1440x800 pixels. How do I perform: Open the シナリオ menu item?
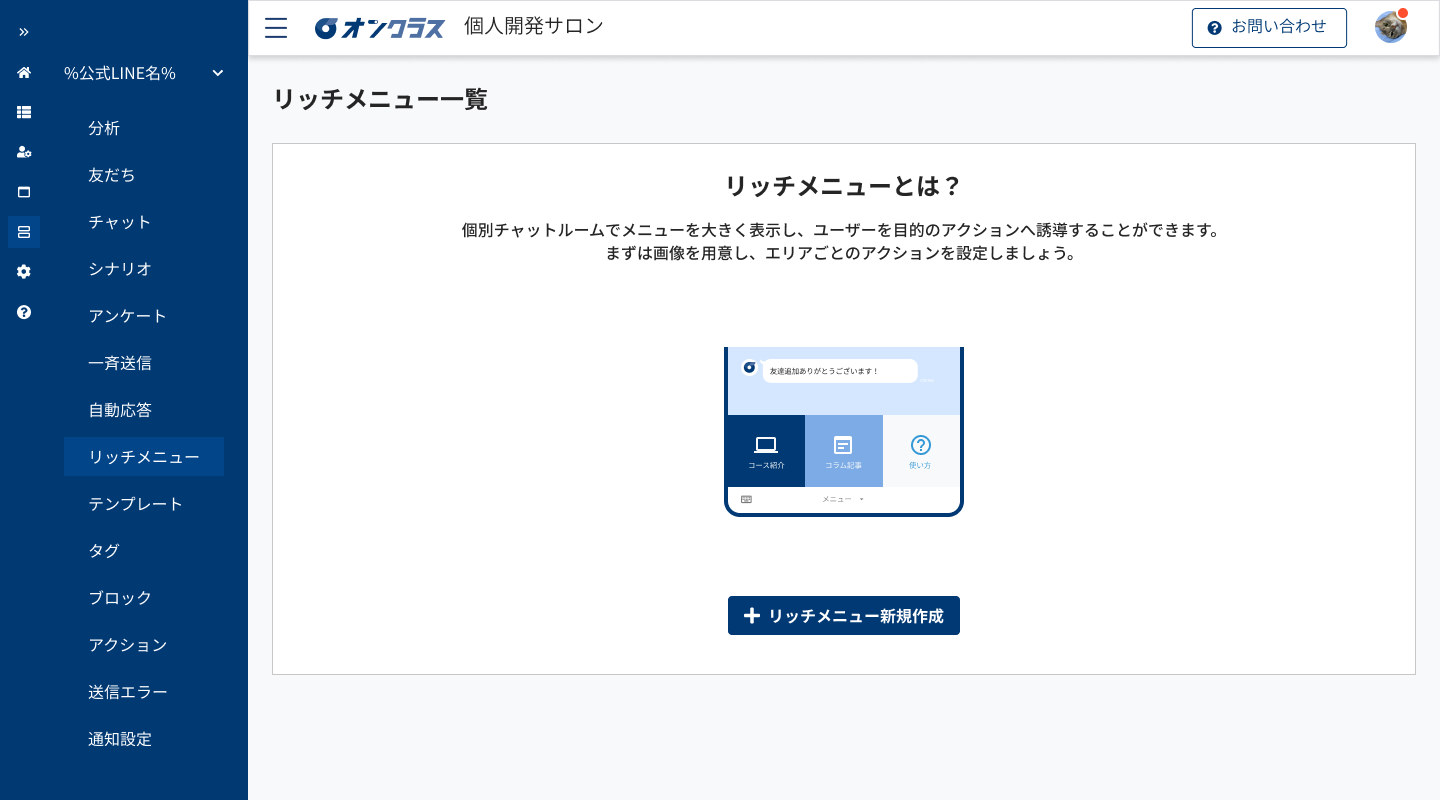pos(120,270)
